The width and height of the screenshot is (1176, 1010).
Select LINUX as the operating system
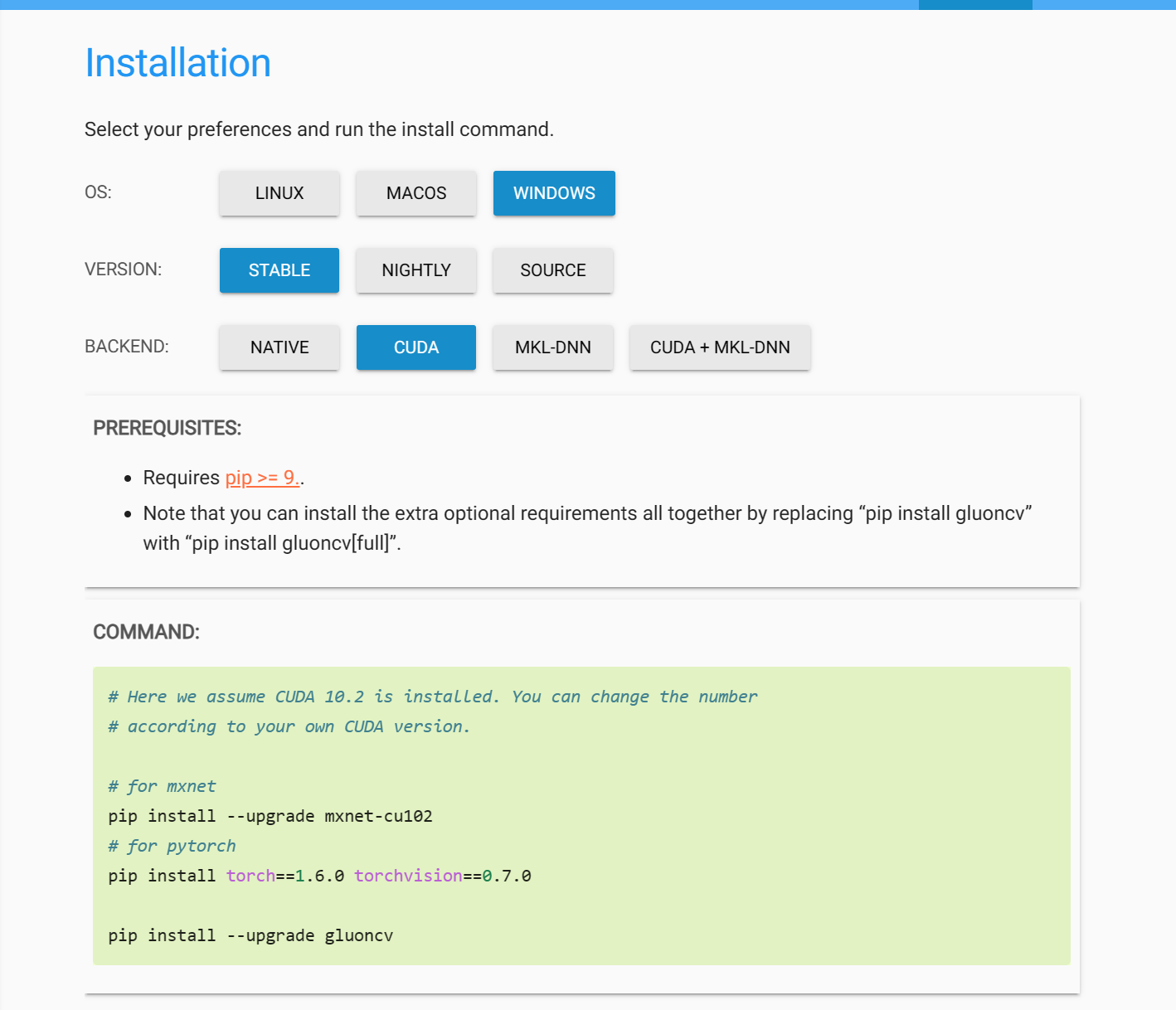tap(279, 193)
